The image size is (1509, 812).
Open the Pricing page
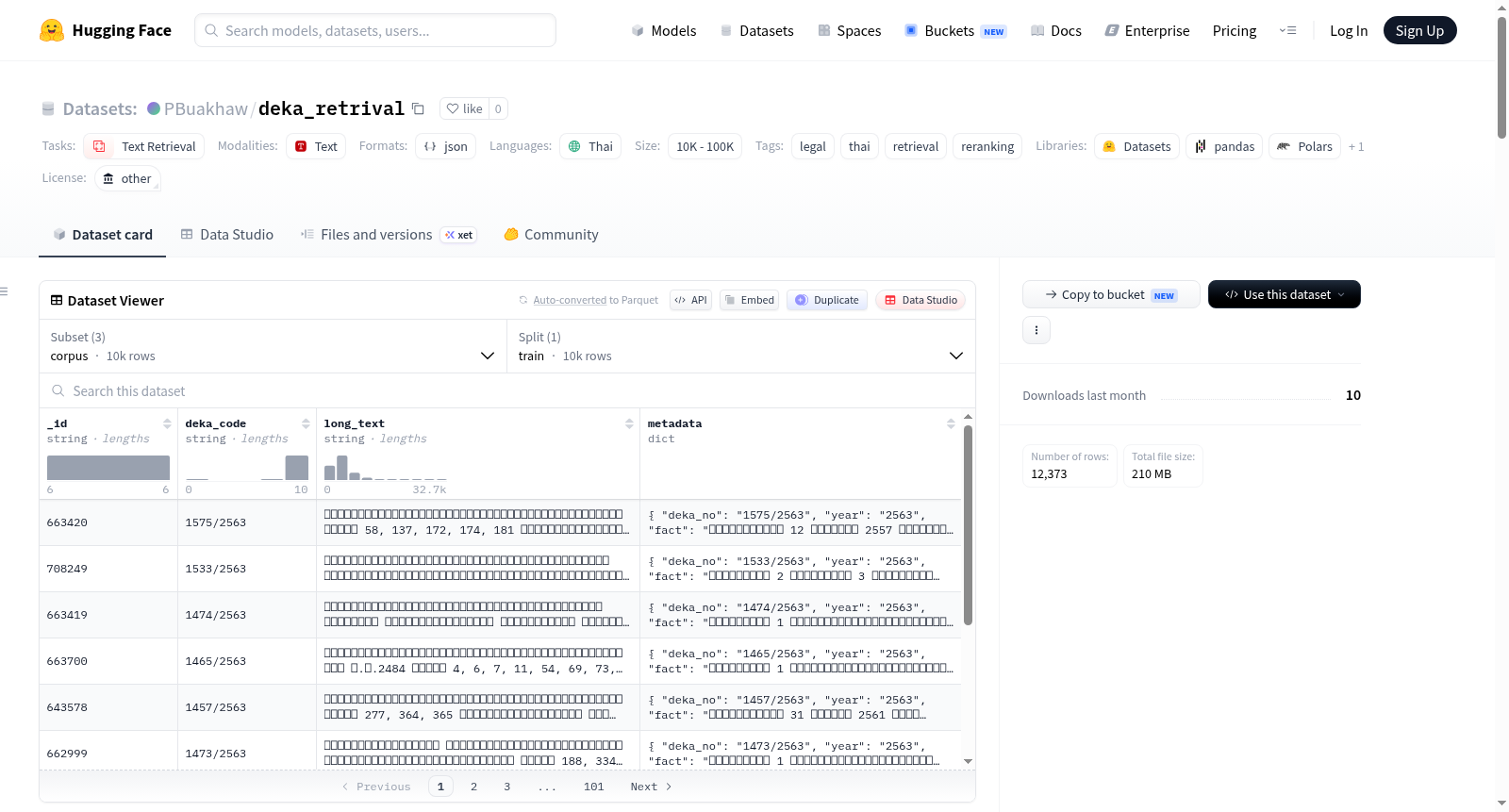coord(1235,30)
